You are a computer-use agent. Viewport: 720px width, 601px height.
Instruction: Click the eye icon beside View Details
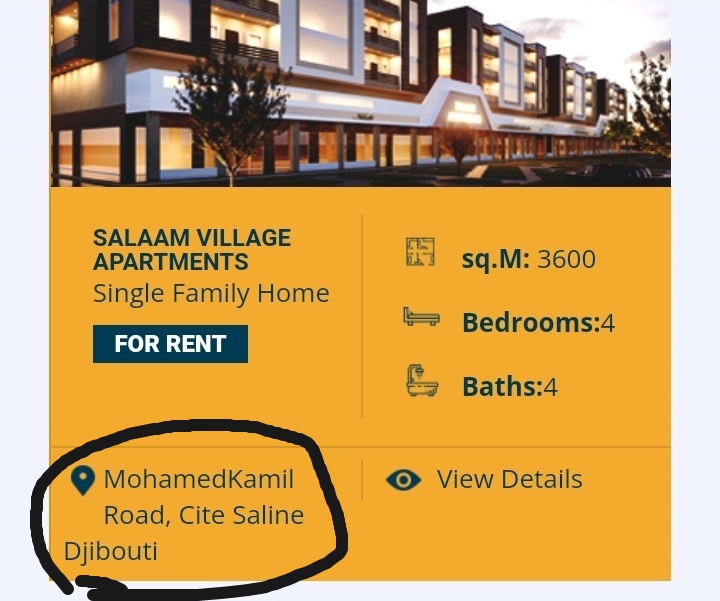403,480
